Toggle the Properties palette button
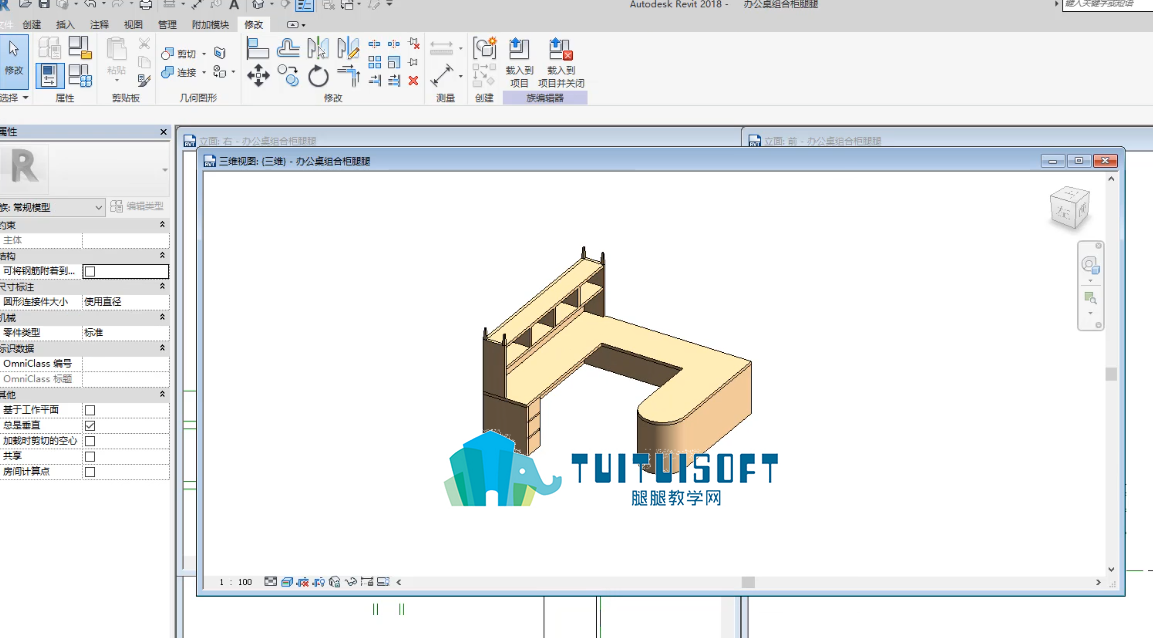The height and width of the screenshot is (638, 1153). point(49,76)
